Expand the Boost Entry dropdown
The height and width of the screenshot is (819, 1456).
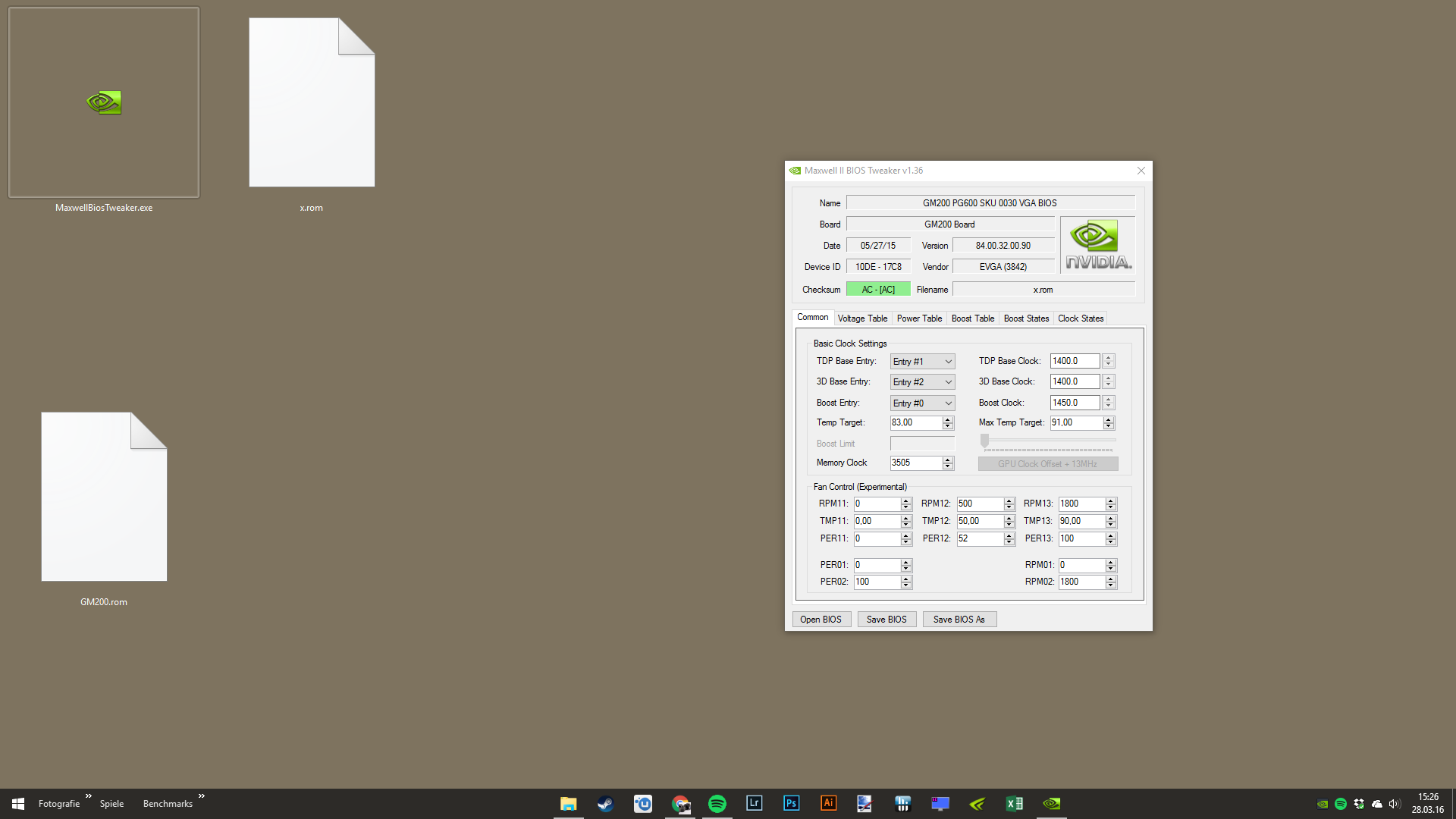coord(922,403)
